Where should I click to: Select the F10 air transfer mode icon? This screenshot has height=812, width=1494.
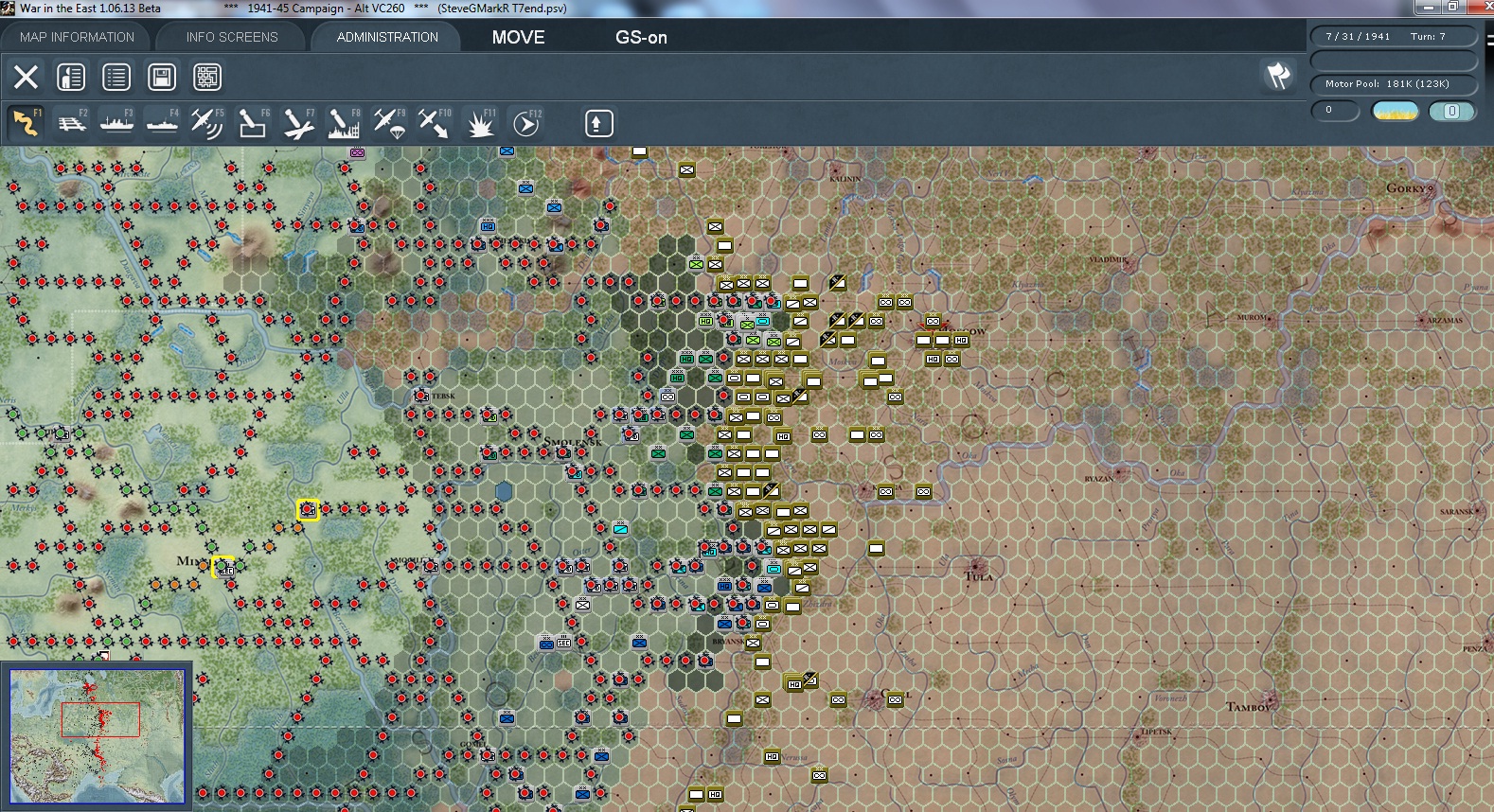pos(435,123)
